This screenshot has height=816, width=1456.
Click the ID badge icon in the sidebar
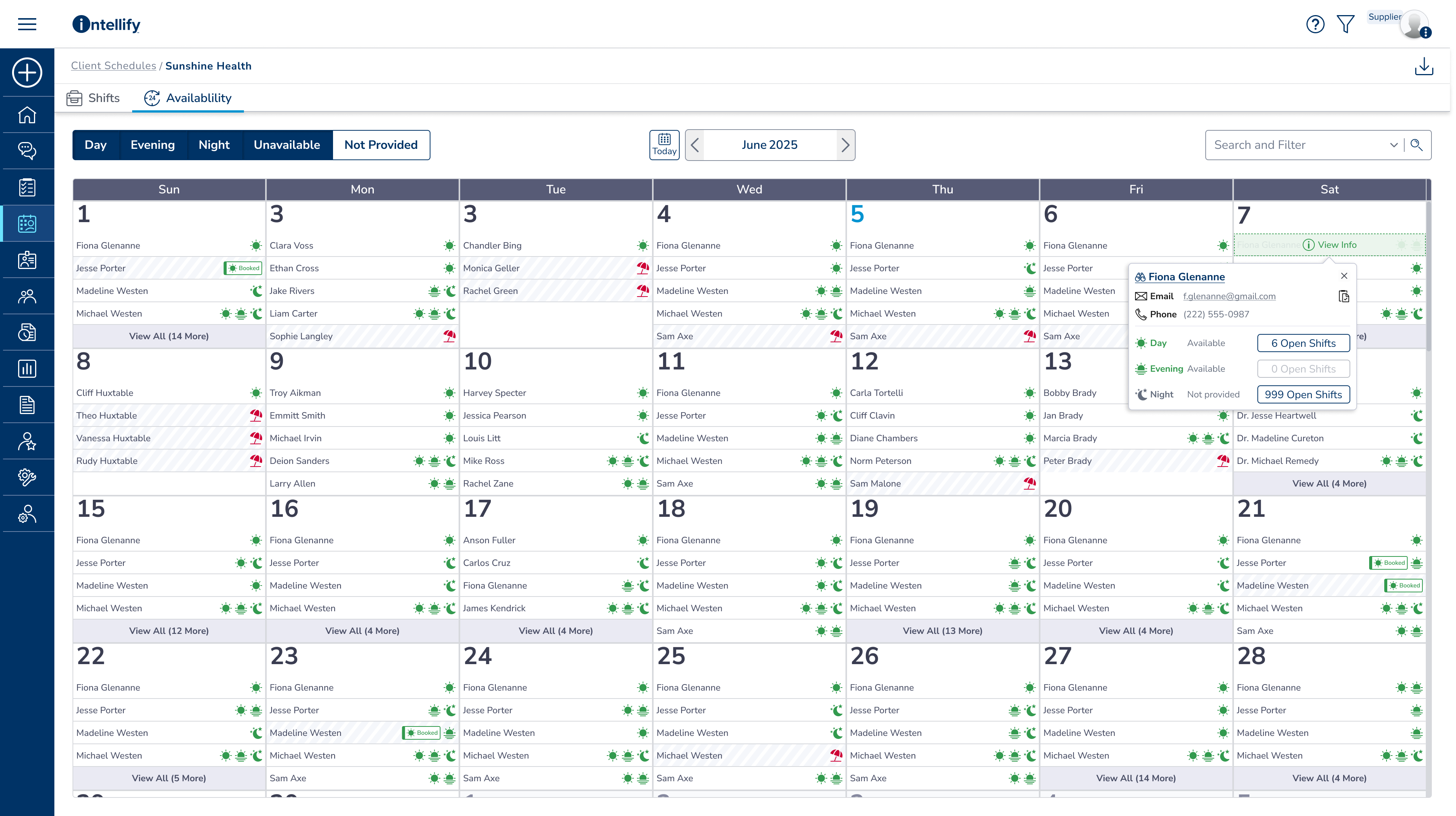click(27, 260)
